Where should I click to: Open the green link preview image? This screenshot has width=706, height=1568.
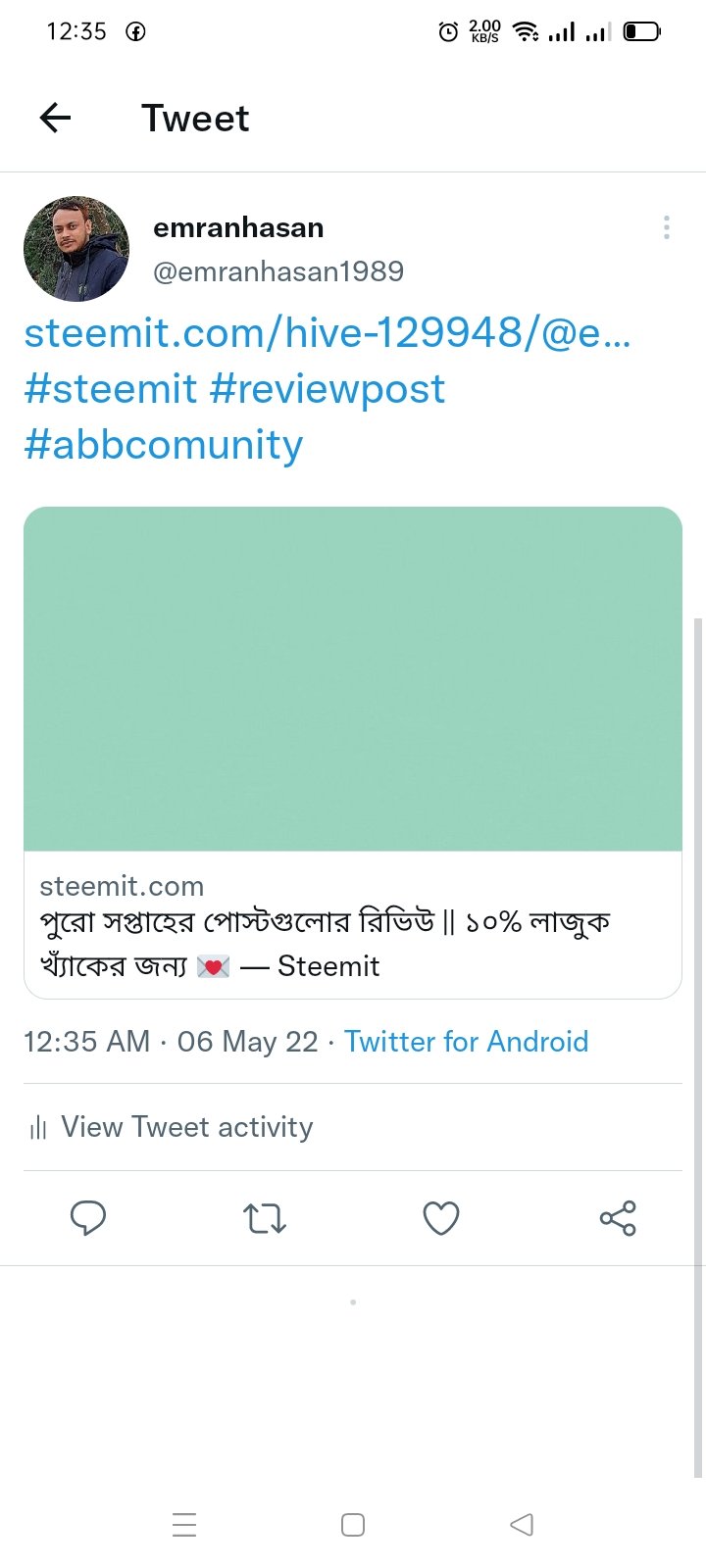click(353, 679)
